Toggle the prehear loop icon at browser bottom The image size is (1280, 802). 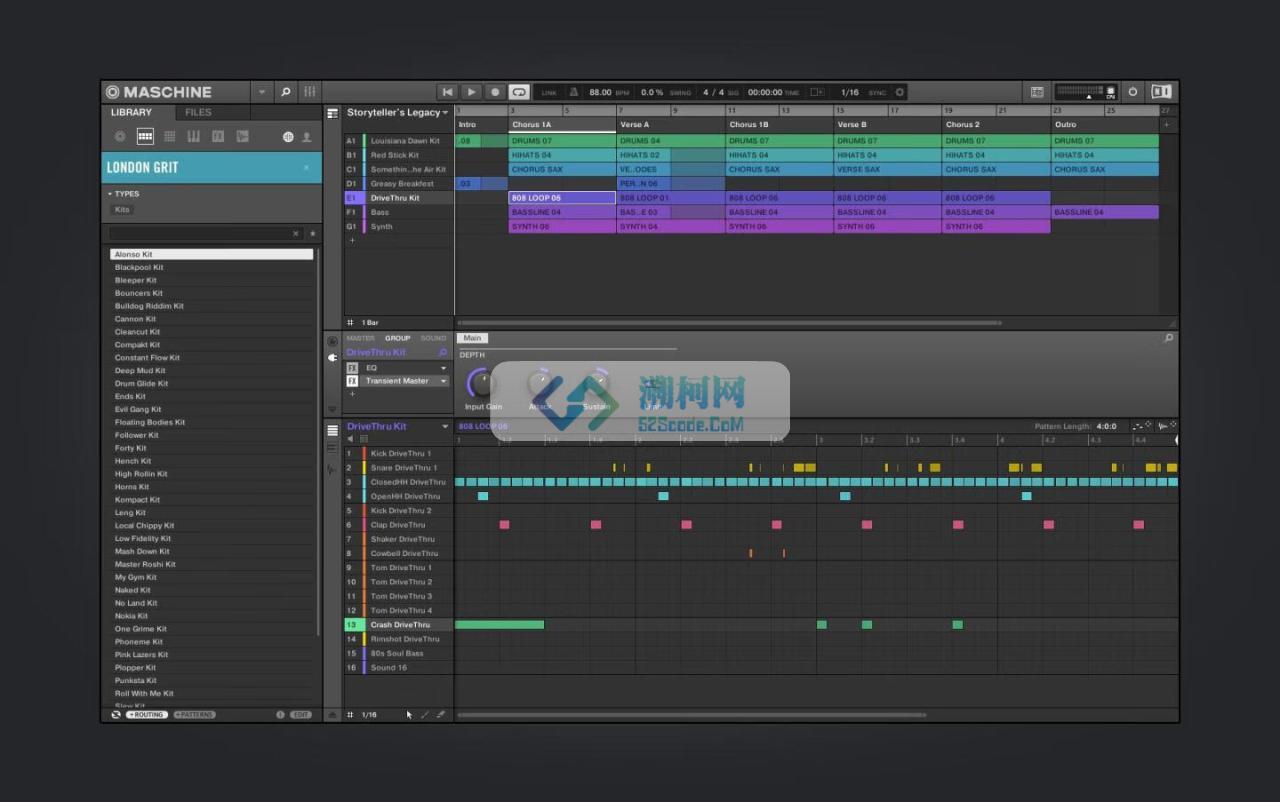coord(116,715)
